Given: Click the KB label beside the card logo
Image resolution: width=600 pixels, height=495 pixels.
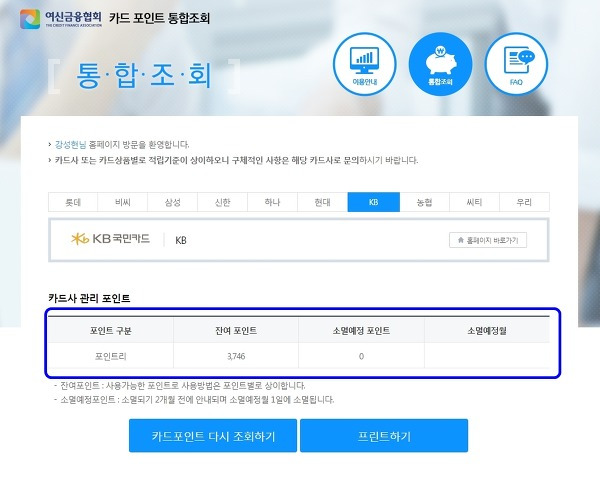Looking at the screenshot, I should 181,240.
